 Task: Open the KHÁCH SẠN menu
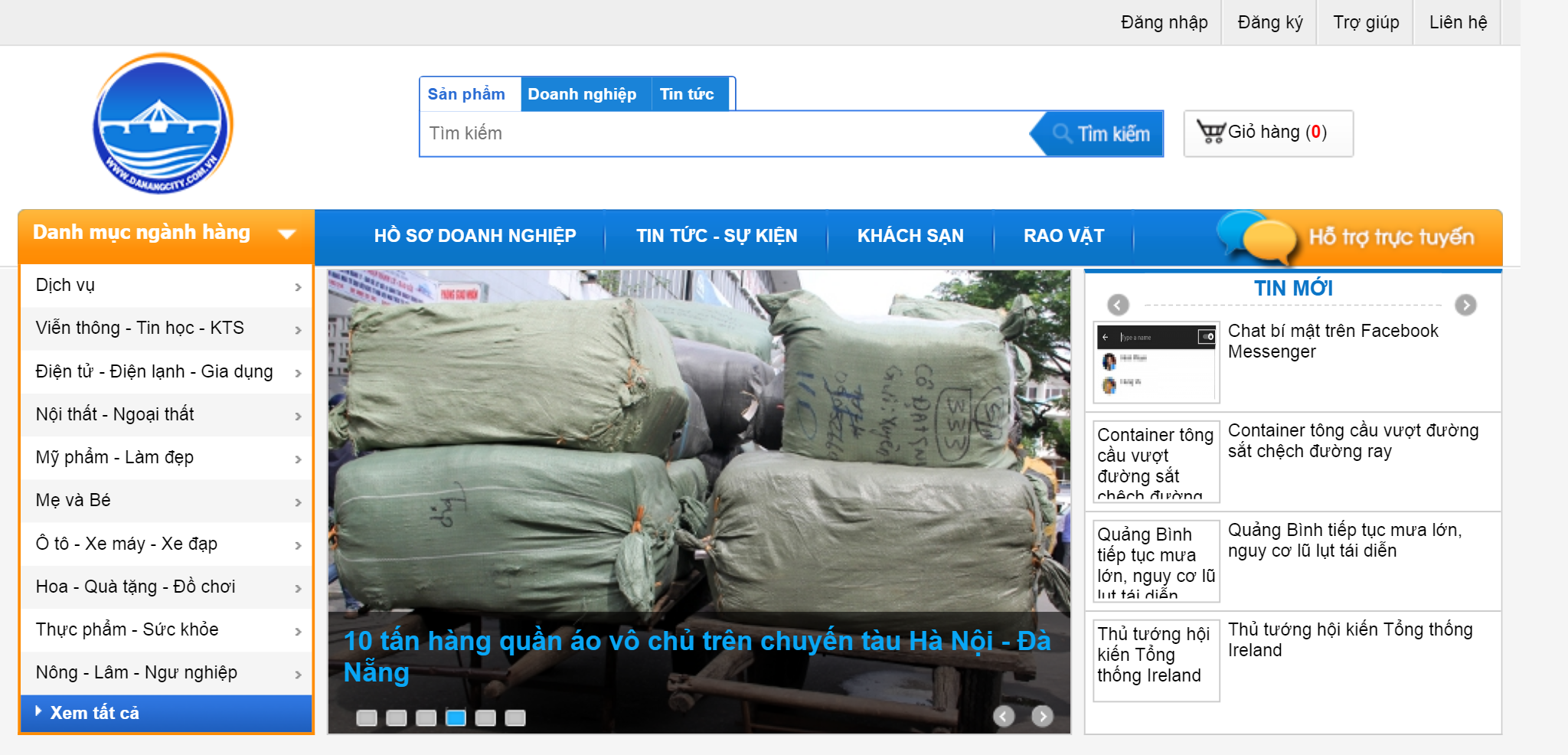click(x=910, y=236)
